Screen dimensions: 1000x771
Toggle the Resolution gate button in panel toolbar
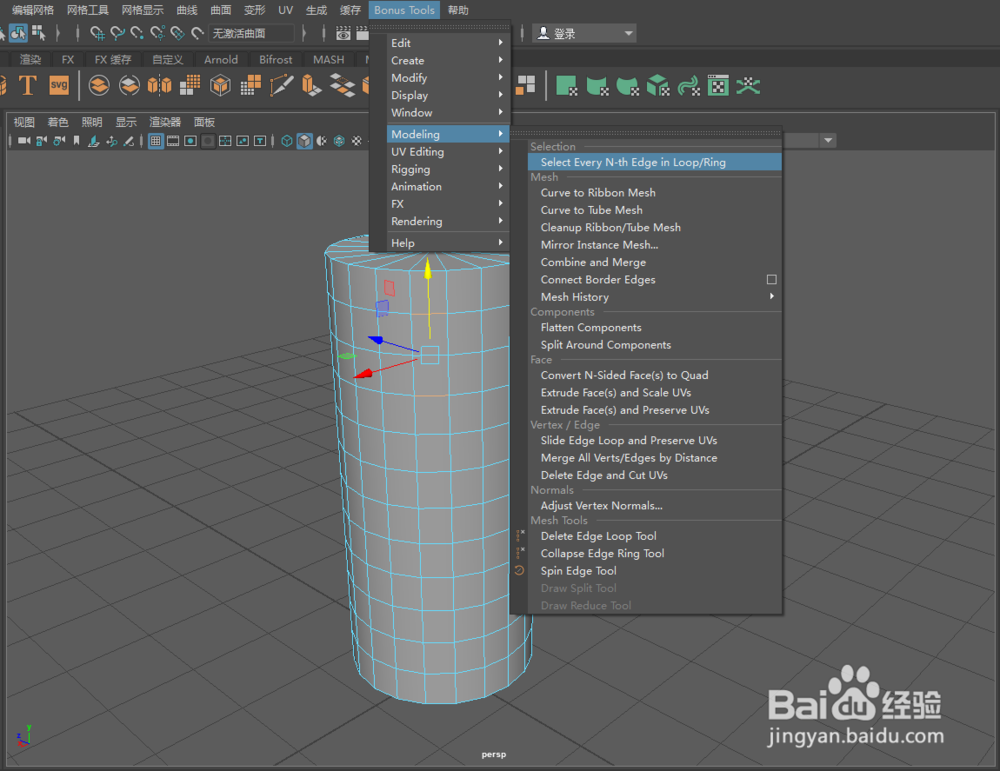coord(190,141)
